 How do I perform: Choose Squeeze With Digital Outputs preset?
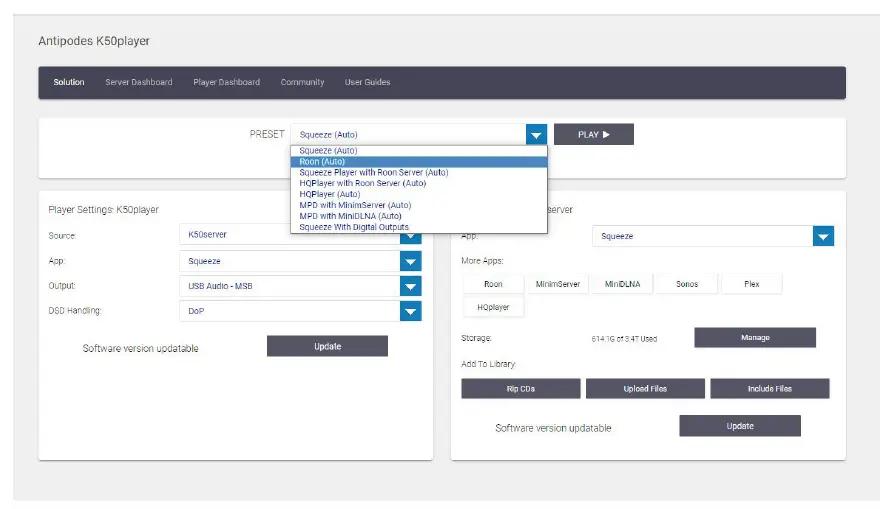click(418, 227)
